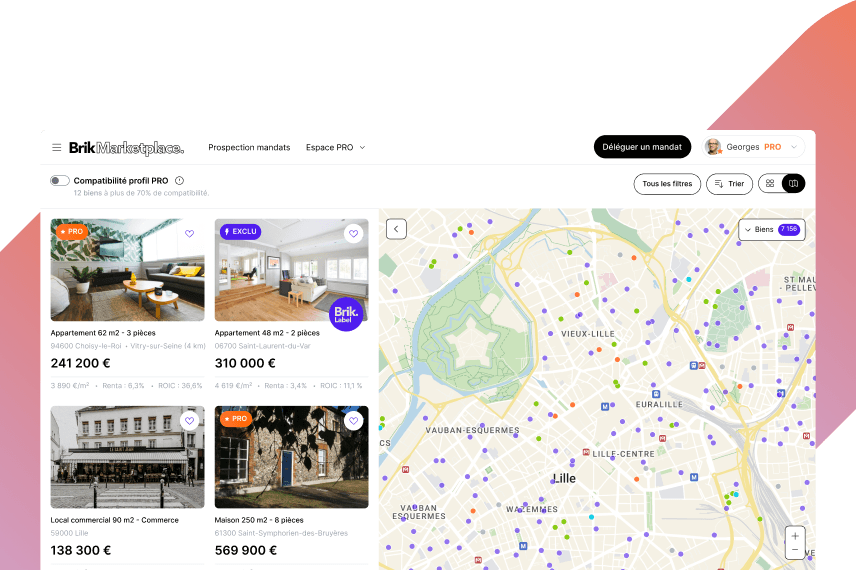
Task: Open Georges PRO account dropdown
Action: tap(753, 147)
